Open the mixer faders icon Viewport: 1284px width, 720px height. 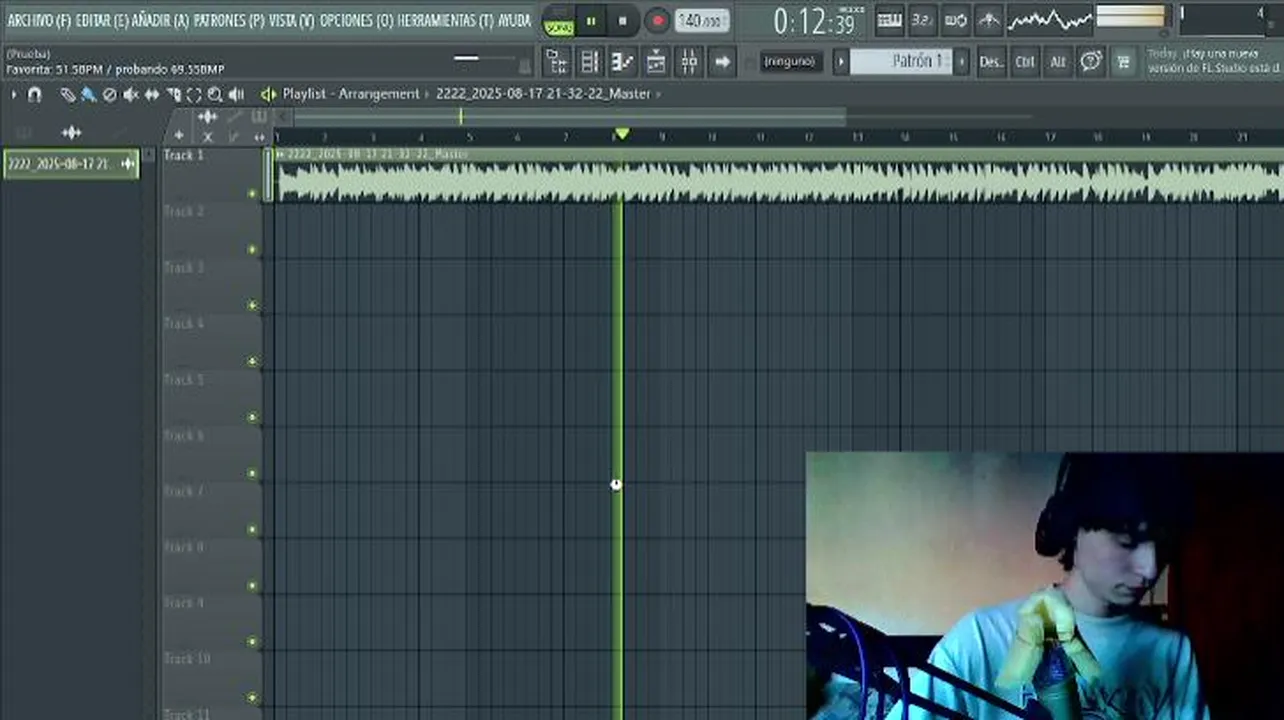click(689, 61)
